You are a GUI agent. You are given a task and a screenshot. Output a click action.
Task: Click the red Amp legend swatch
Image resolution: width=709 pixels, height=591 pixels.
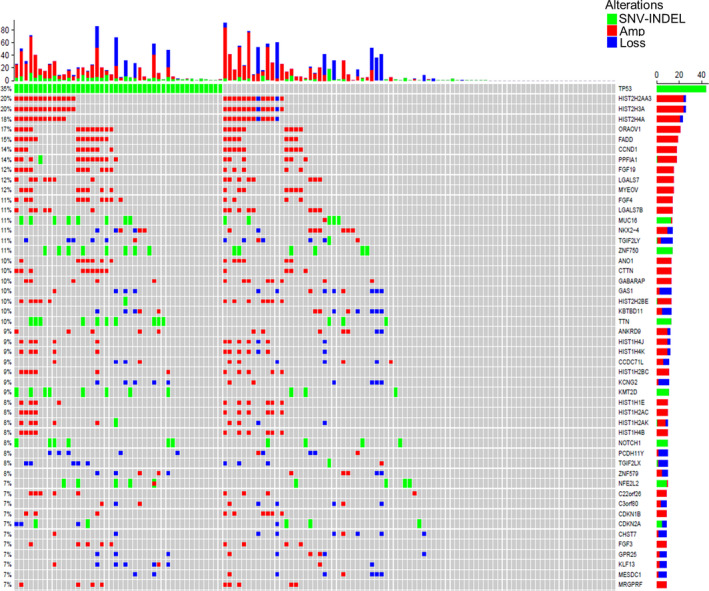tap(612, 31)
